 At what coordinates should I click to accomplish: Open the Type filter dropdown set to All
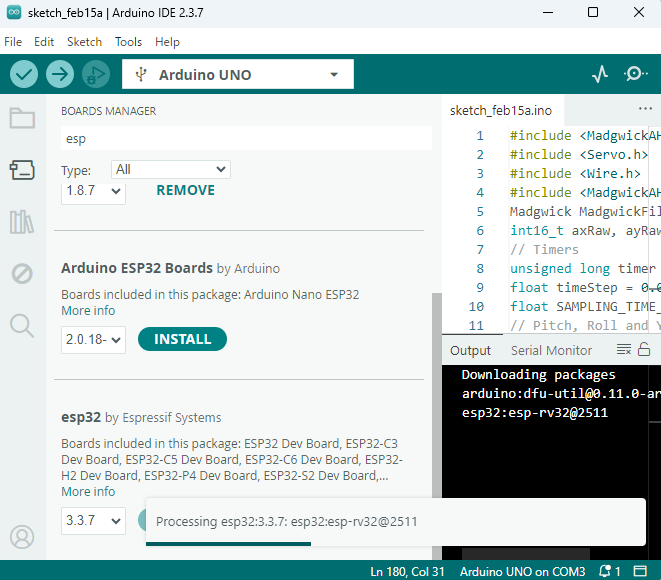coord(170,170)
